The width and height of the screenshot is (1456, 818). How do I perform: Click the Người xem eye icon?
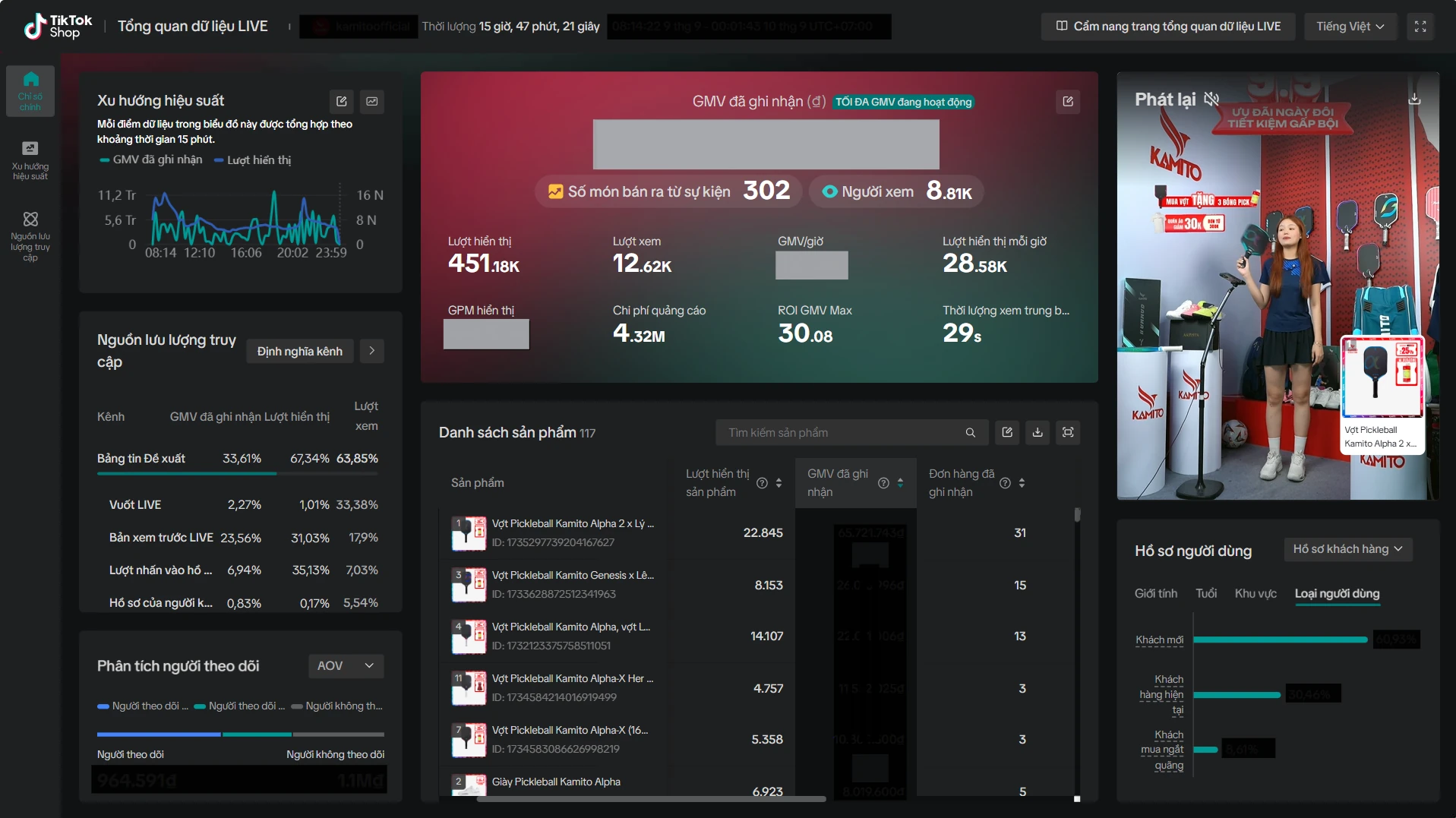point(829,191)
